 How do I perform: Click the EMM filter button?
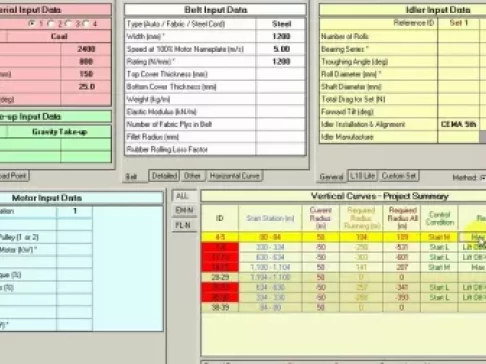184,210
